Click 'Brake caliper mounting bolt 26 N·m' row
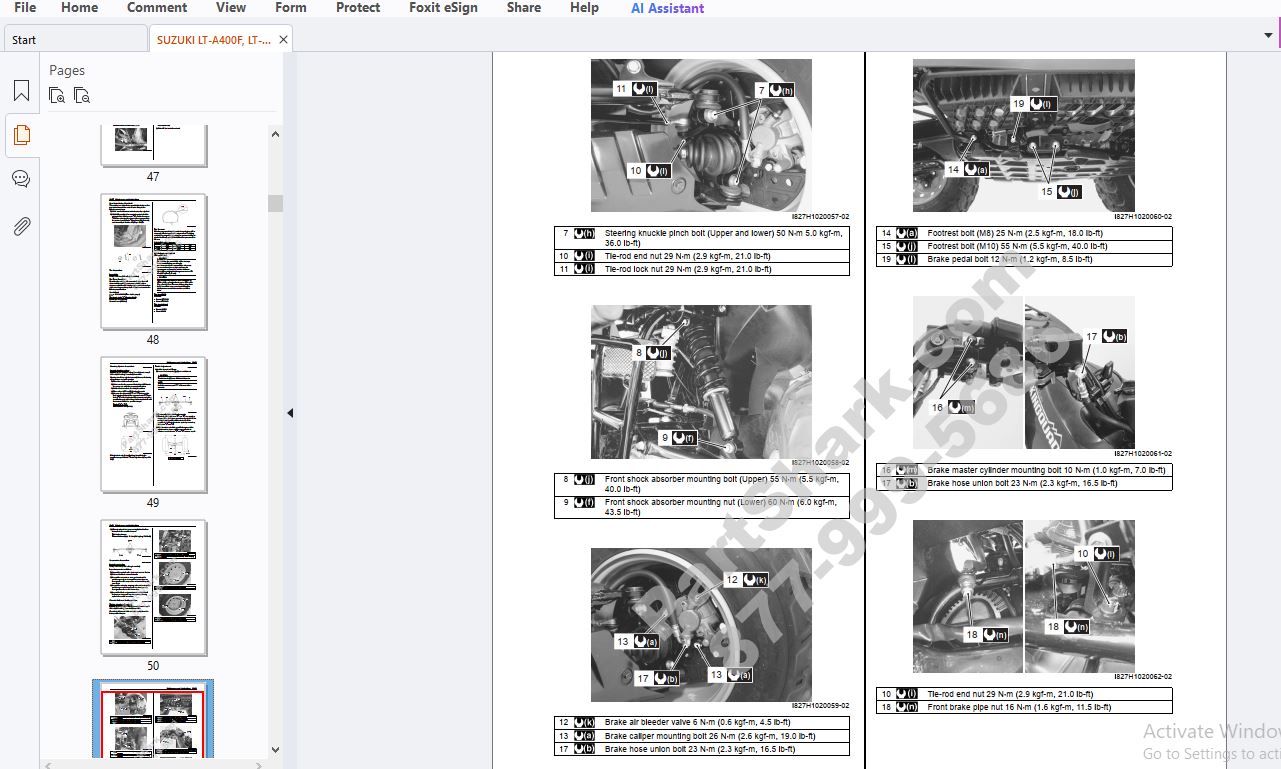Screen dimensions: 1281x769 [702, 736]
